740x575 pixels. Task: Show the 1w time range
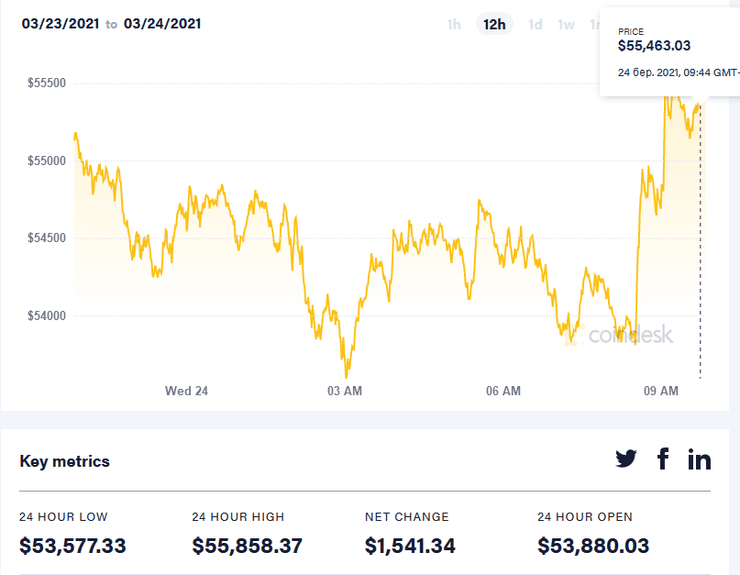coord(566,24)
